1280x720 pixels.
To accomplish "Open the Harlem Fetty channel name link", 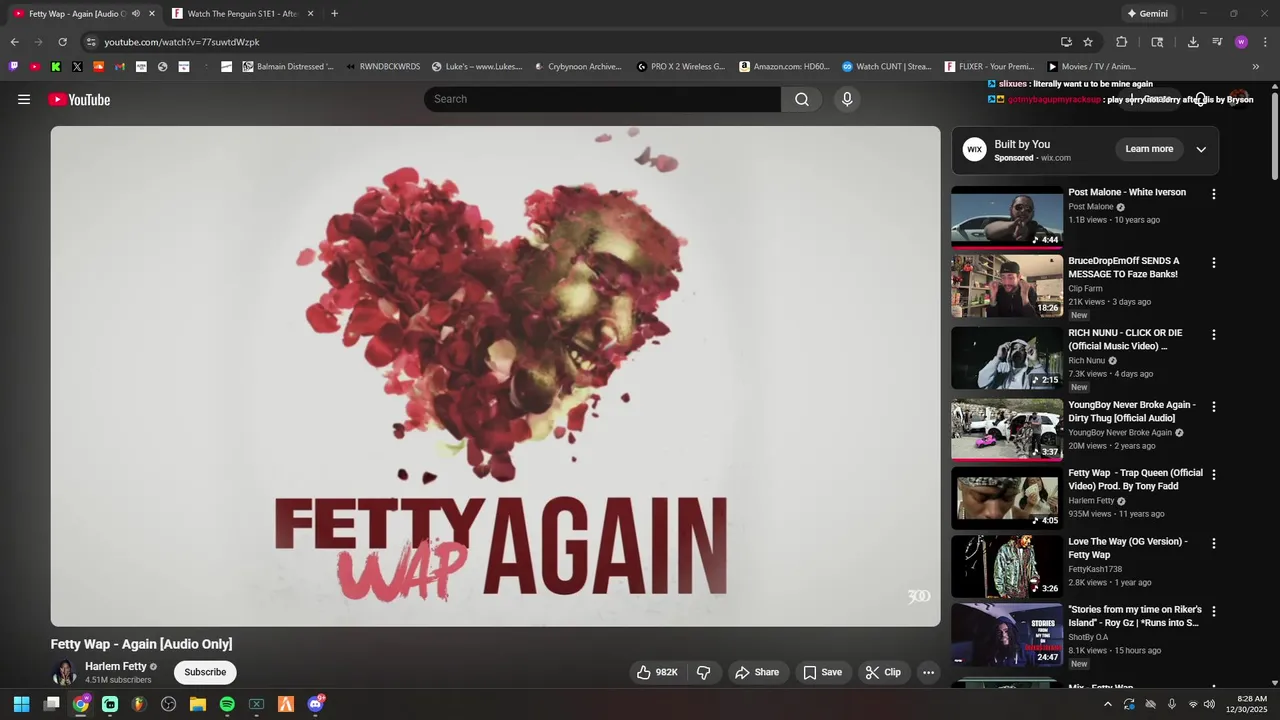I will (x=116, y=666).
